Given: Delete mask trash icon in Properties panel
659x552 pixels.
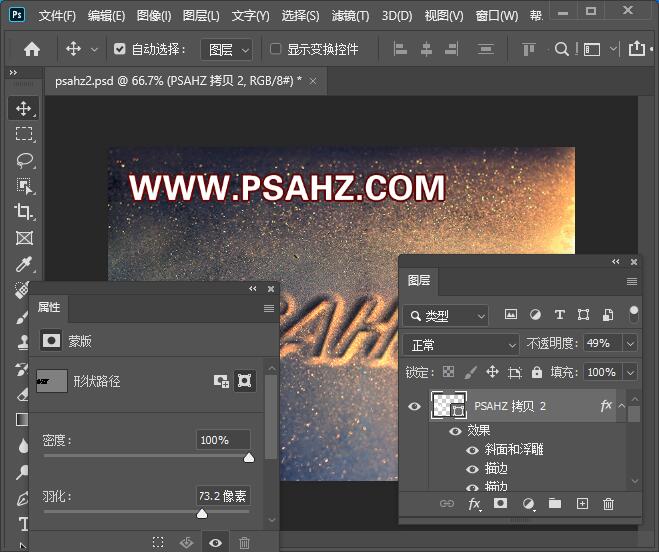Looking at the screenshot, I should pyautogui.click(x=245, y=542).
